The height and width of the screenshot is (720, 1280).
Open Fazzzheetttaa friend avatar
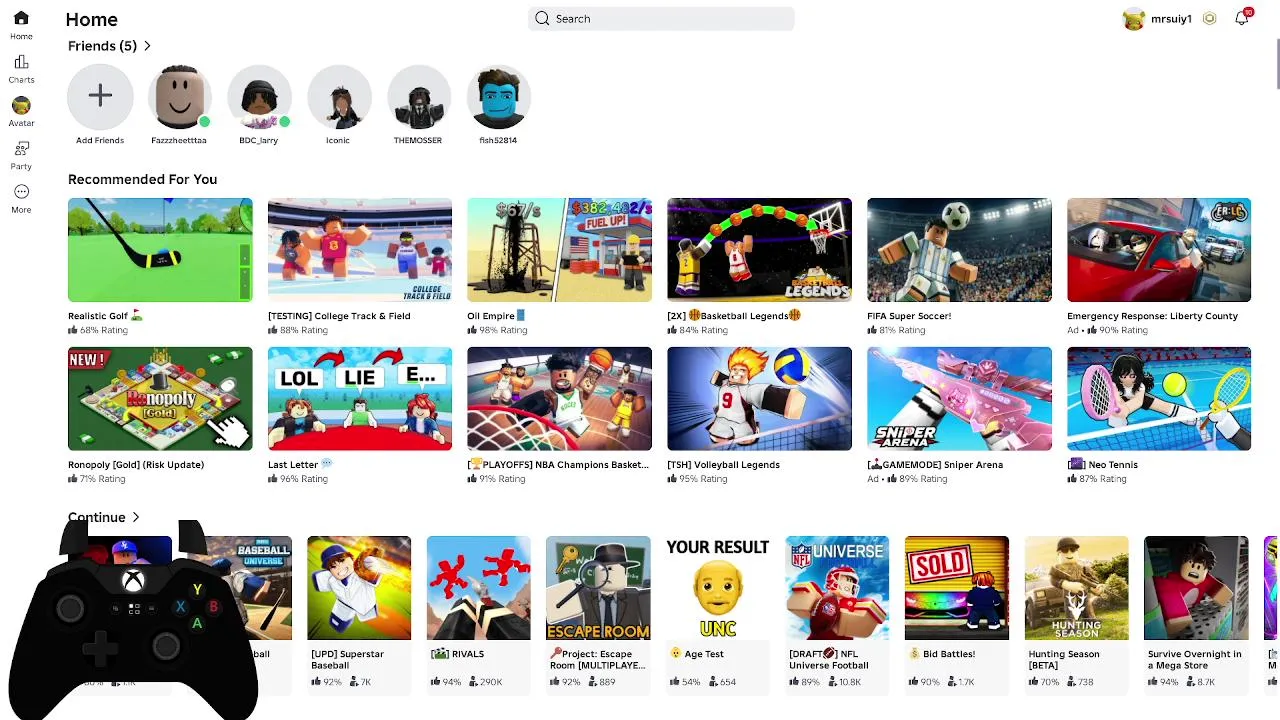pyautogui.click(x=180, y=96)
